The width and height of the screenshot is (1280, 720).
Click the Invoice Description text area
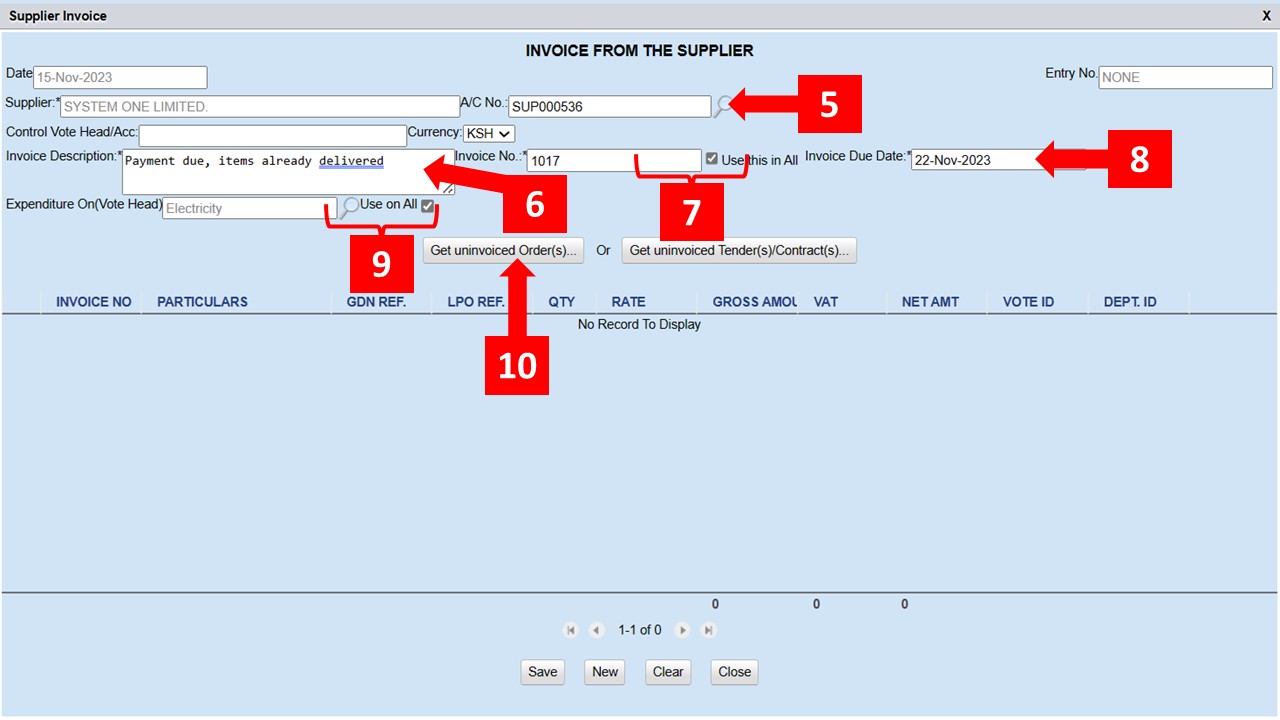pyautogui.click(x=285, y=173)
